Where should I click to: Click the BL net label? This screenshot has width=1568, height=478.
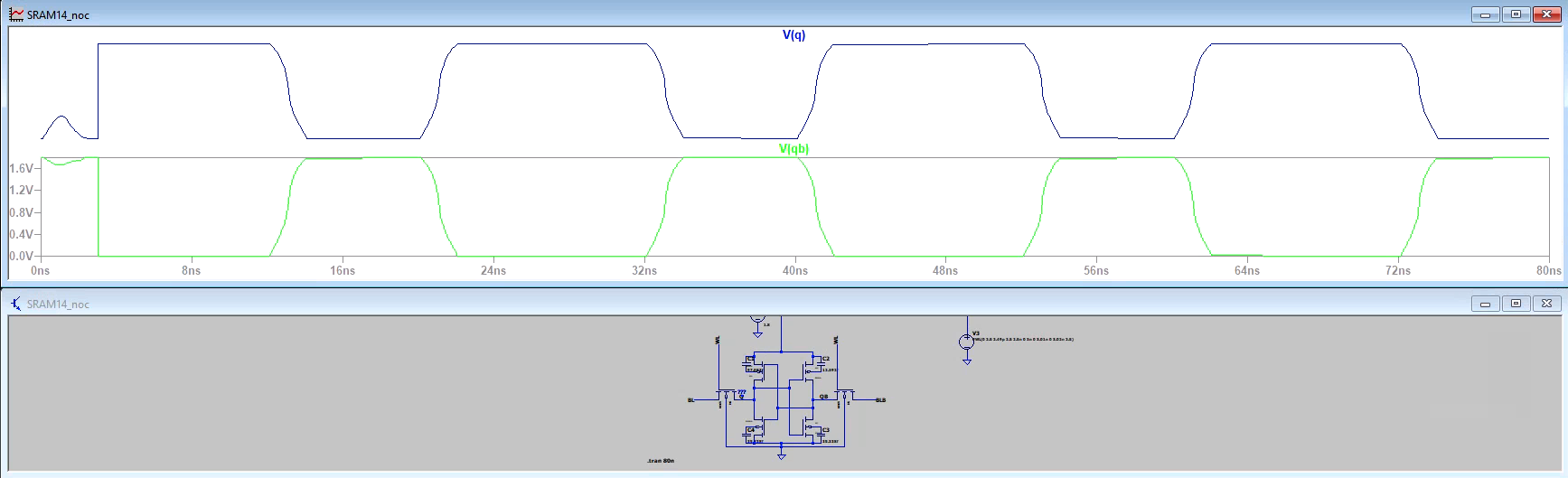pyautogui.click(x=691, y=399)
